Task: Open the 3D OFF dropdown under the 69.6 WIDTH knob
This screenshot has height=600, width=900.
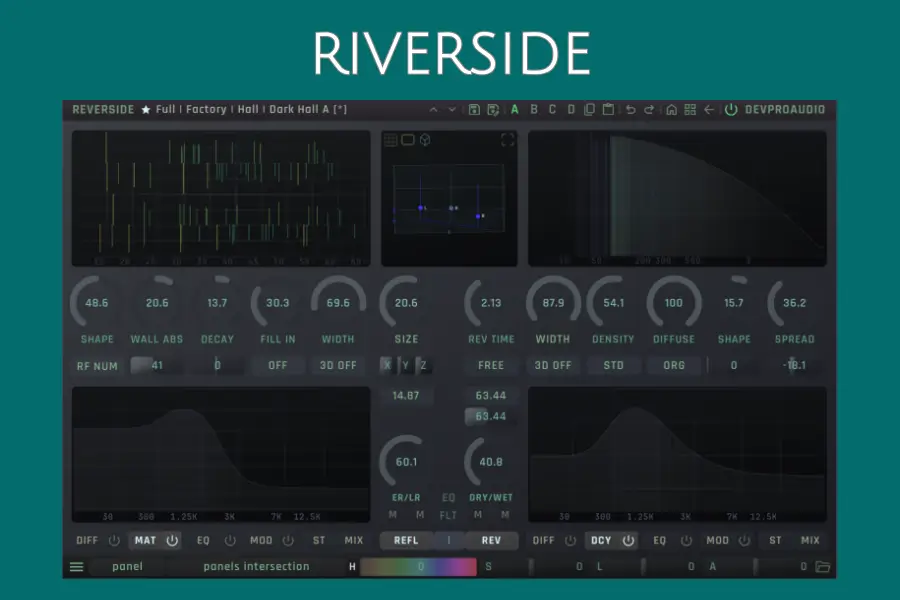Action: (338, 365)
